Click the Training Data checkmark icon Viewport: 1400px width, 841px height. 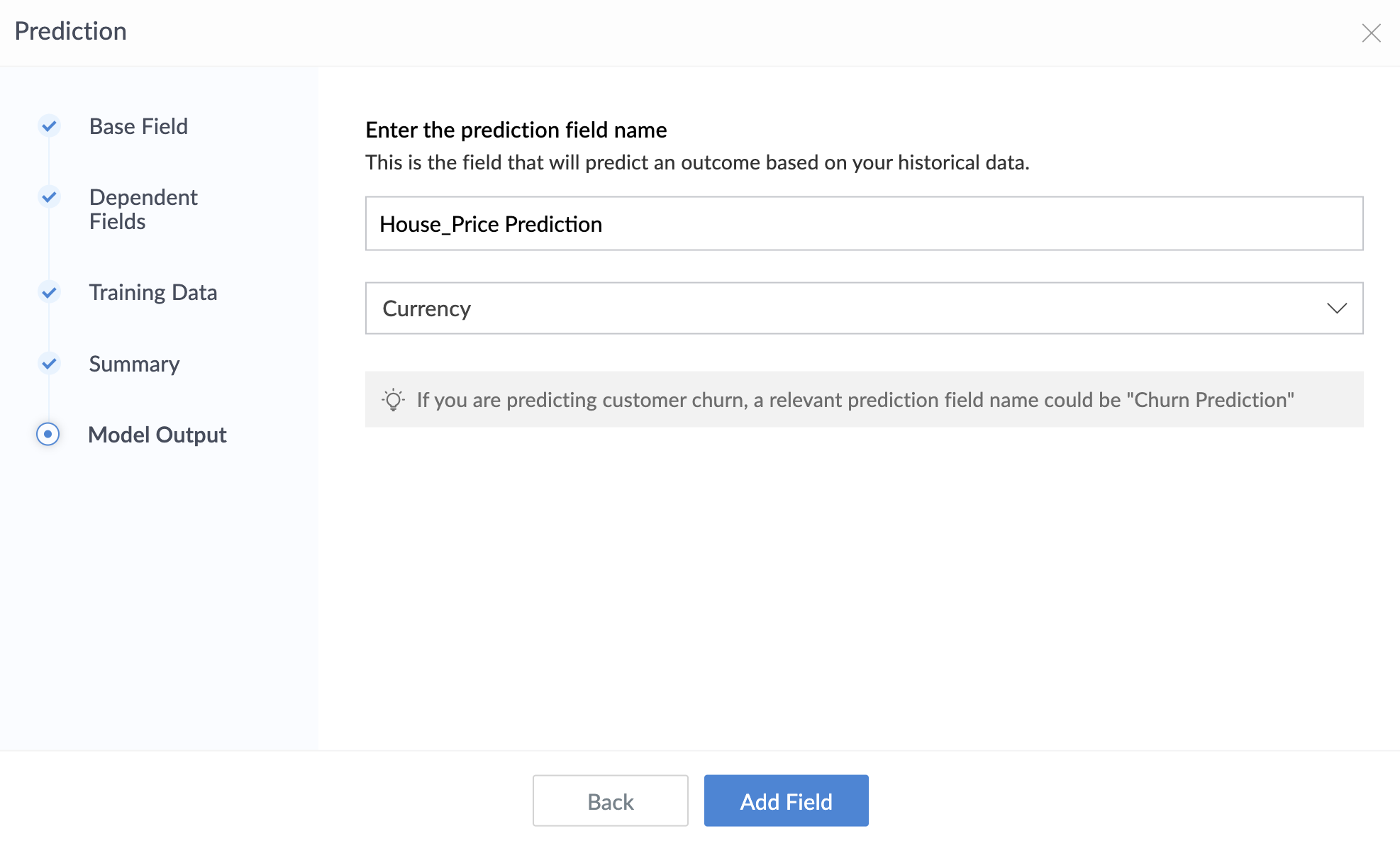coord(49,291)
